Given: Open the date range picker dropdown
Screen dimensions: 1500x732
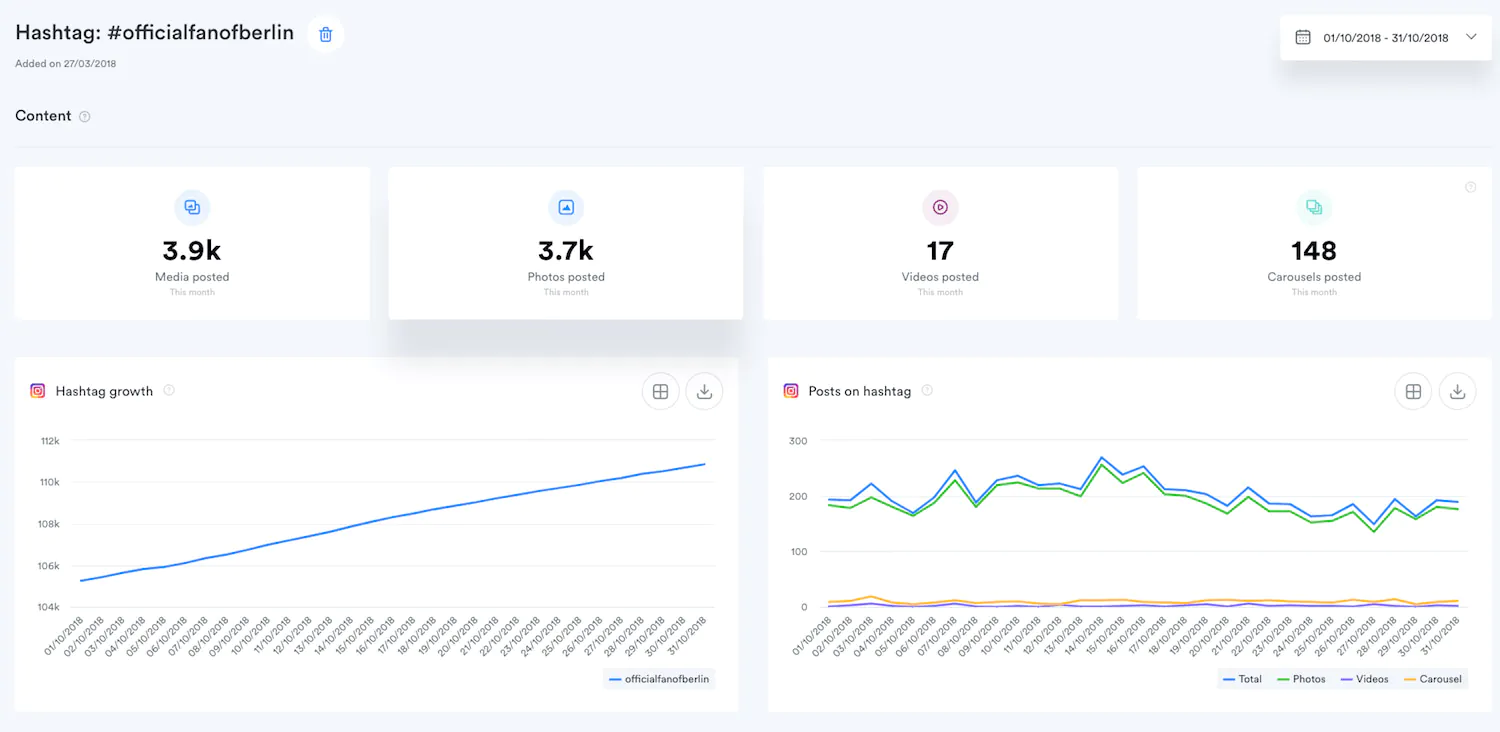Looking at the screenshot, I should (1385, 38).
